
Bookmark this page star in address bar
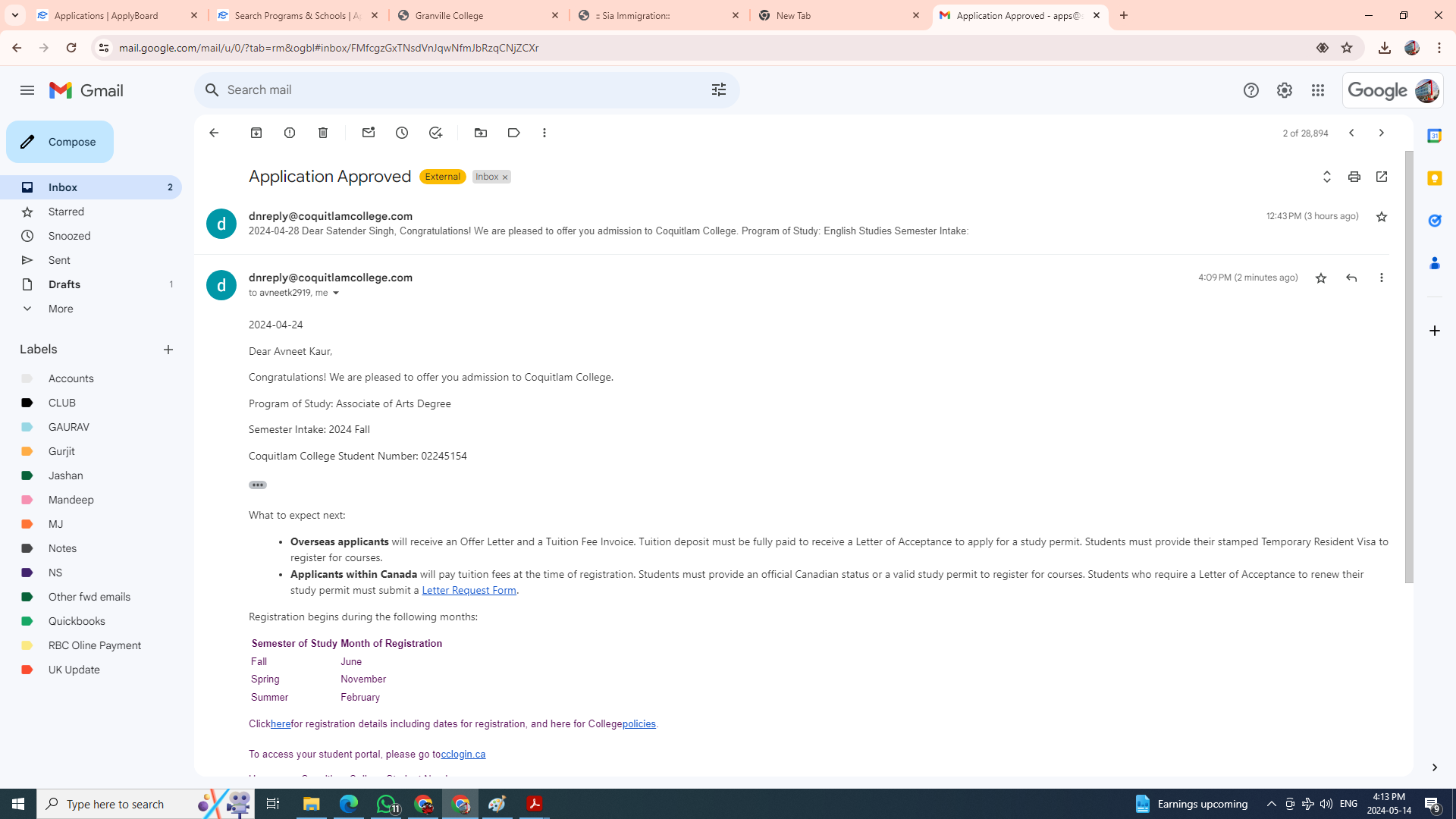pos(1347,48)
